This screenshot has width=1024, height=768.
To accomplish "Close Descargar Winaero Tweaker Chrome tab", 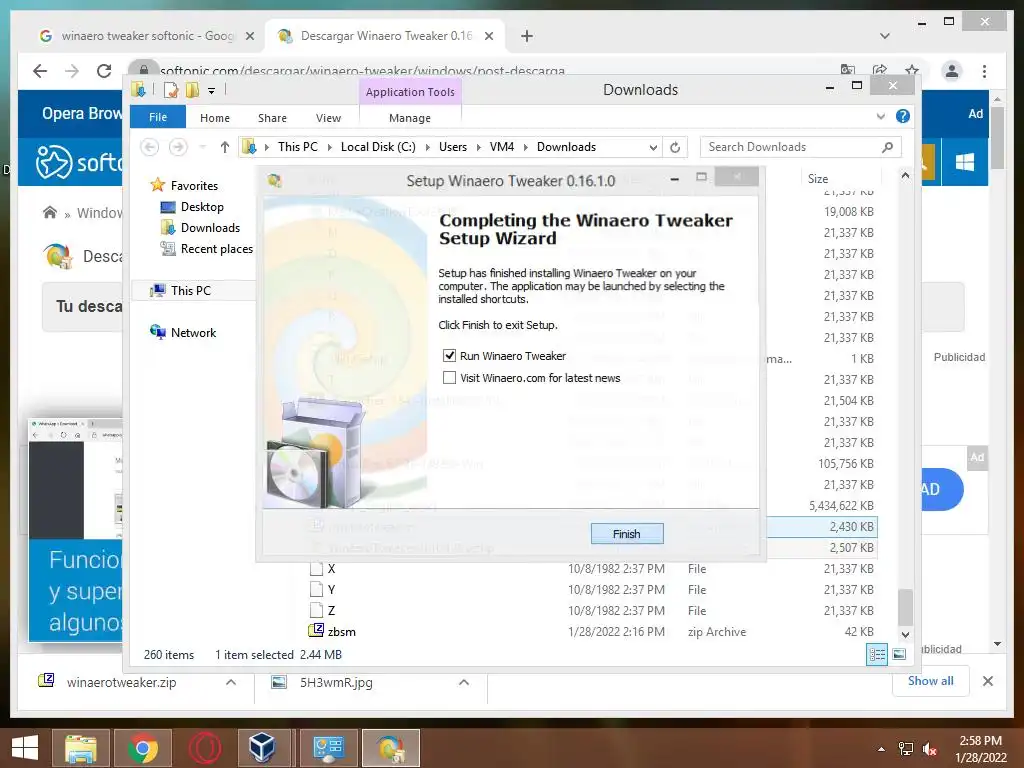I will point(488,36).
